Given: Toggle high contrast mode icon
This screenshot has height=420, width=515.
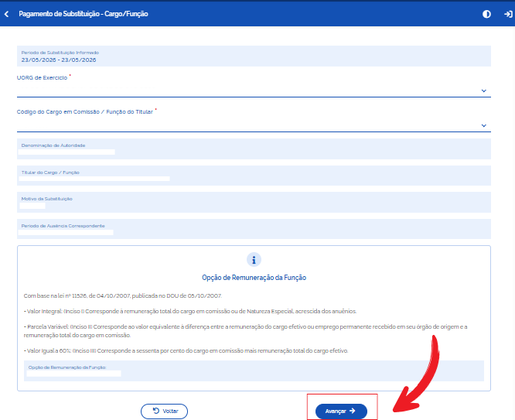Looking at the screenshot, I should (486, 14).
